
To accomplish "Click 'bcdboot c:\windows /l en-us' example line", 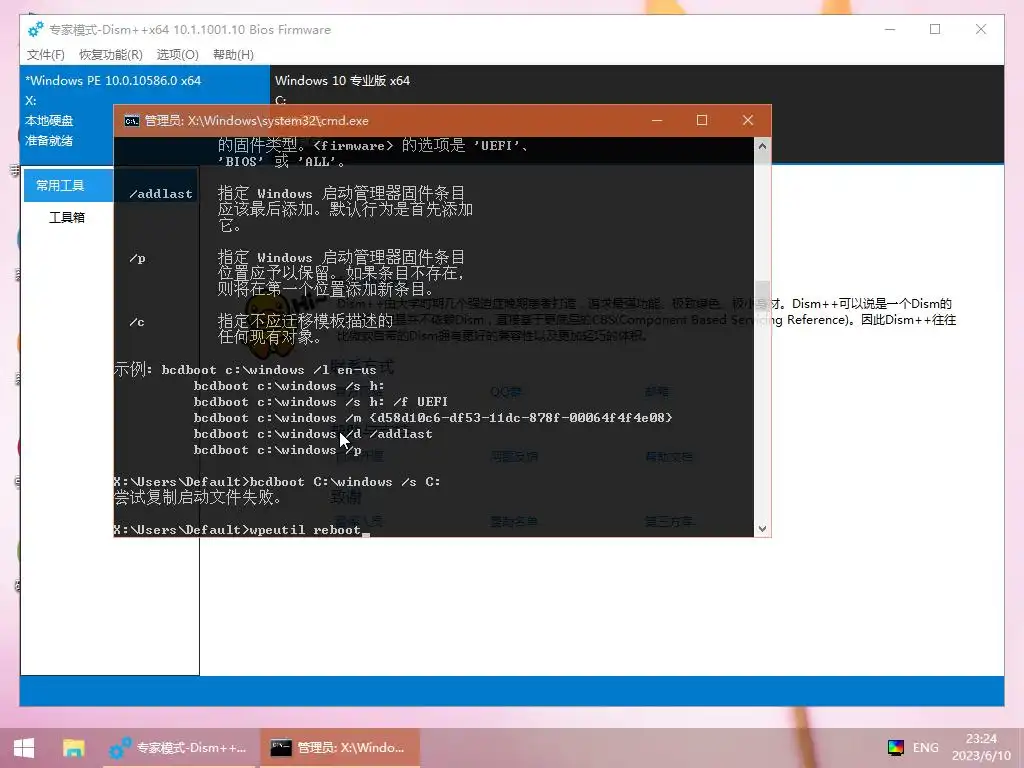I will (x=269, y=370).
